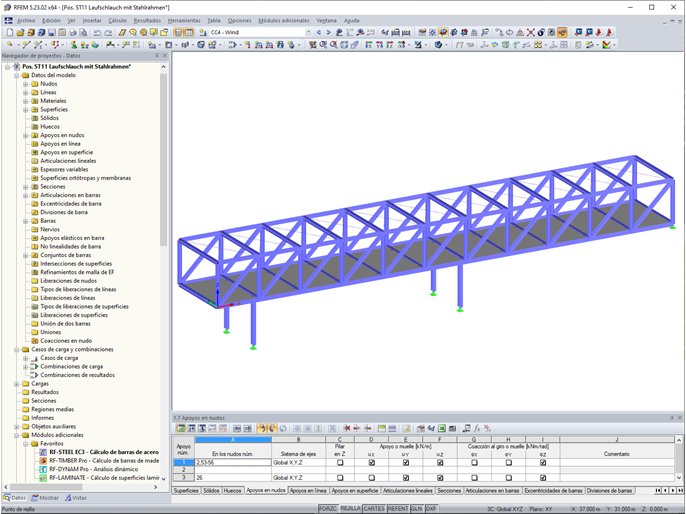Click the New node tool icon
Screen dimensions: 686x514
10,44
